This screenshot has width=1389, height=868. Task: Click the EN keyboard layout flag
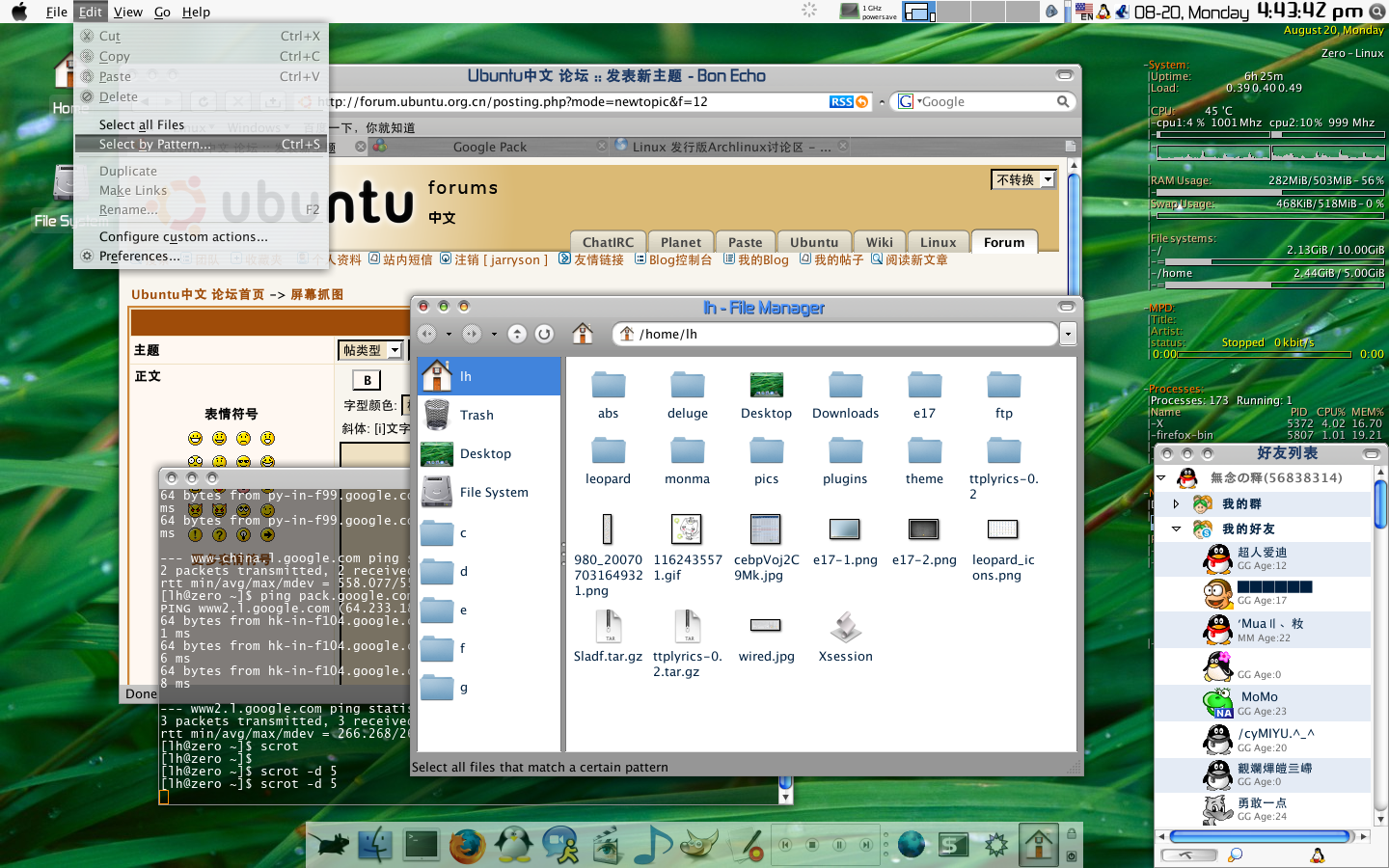point(1085,12)
